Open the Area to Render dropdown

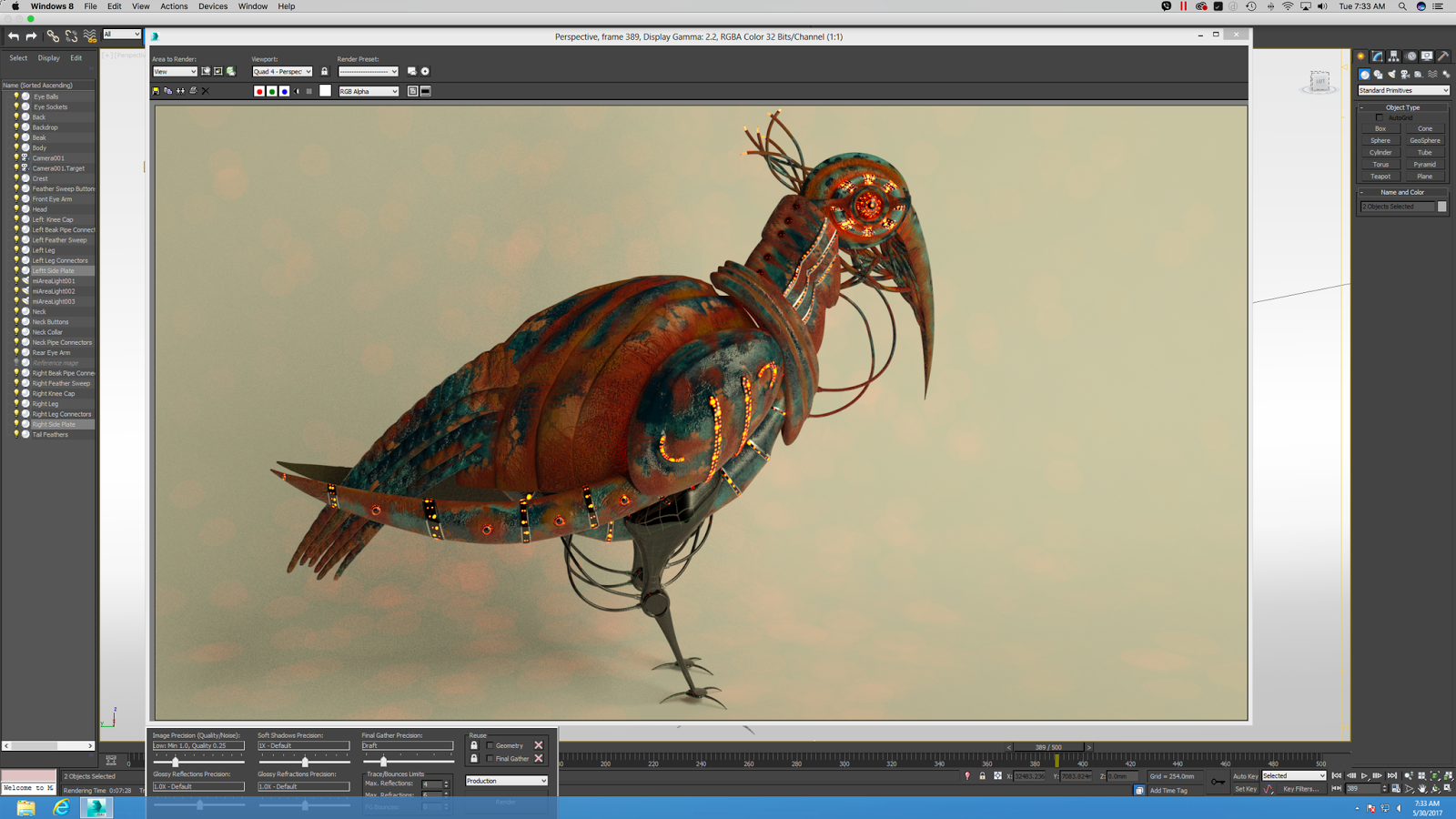175,71
